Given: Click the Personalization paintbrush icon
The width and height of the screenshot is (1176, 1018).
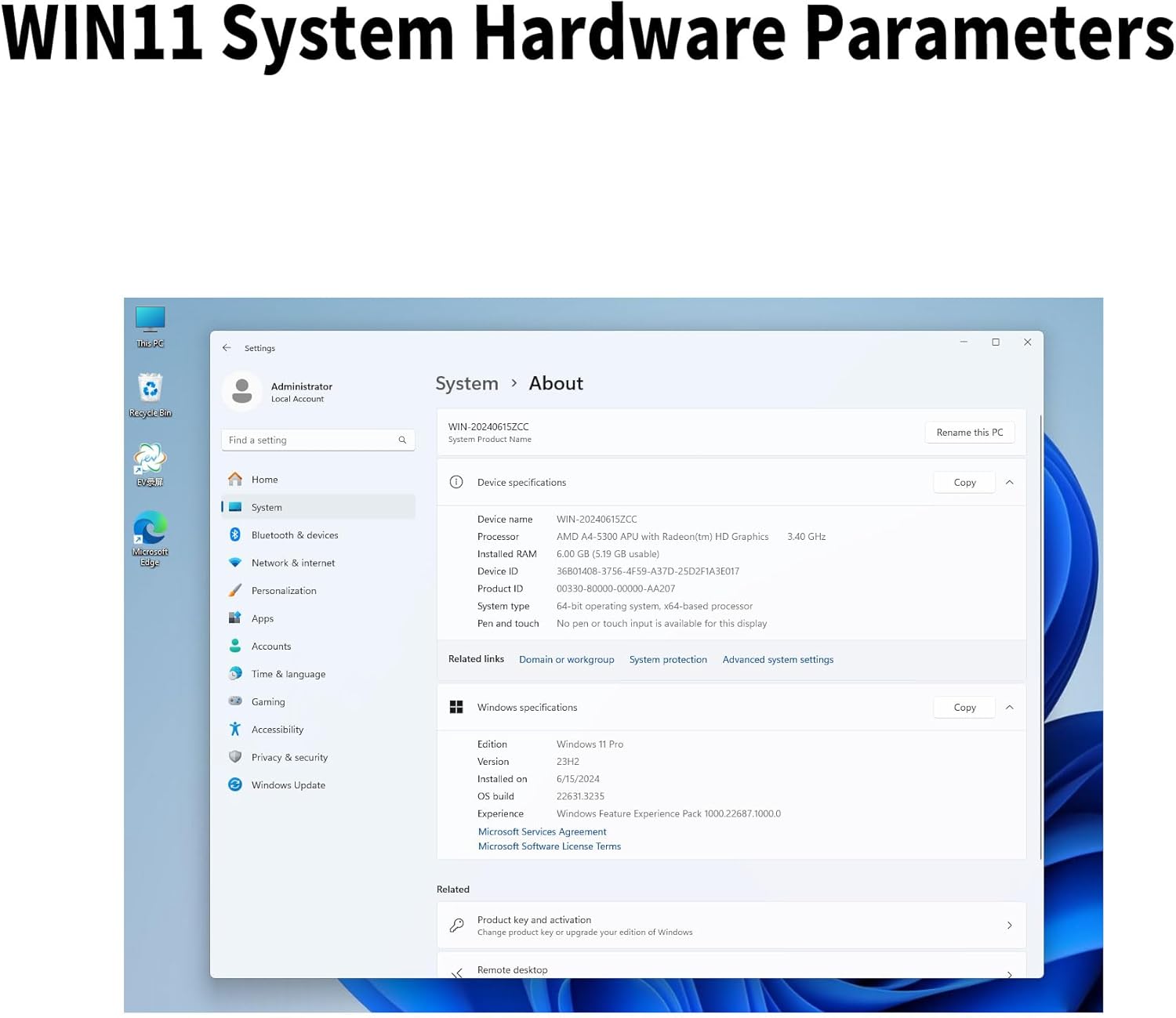Looking at the screenshot, I should [x=235, y=590].
